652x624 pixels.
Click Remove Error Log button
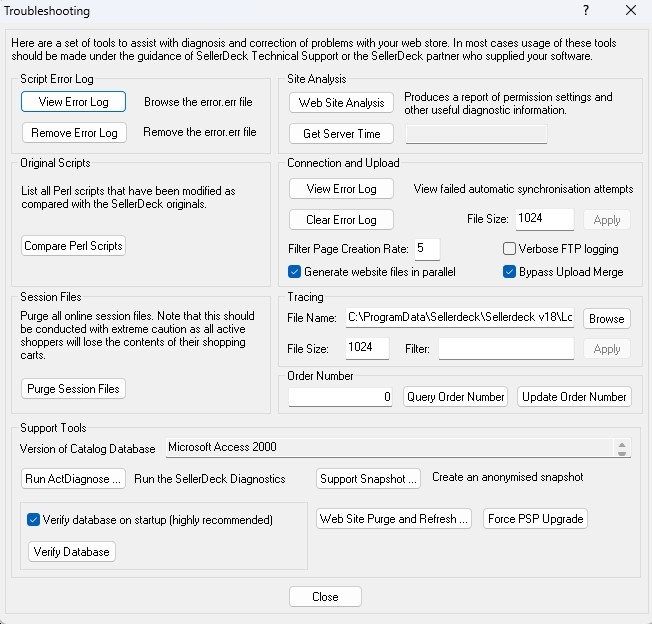[74, 132]
